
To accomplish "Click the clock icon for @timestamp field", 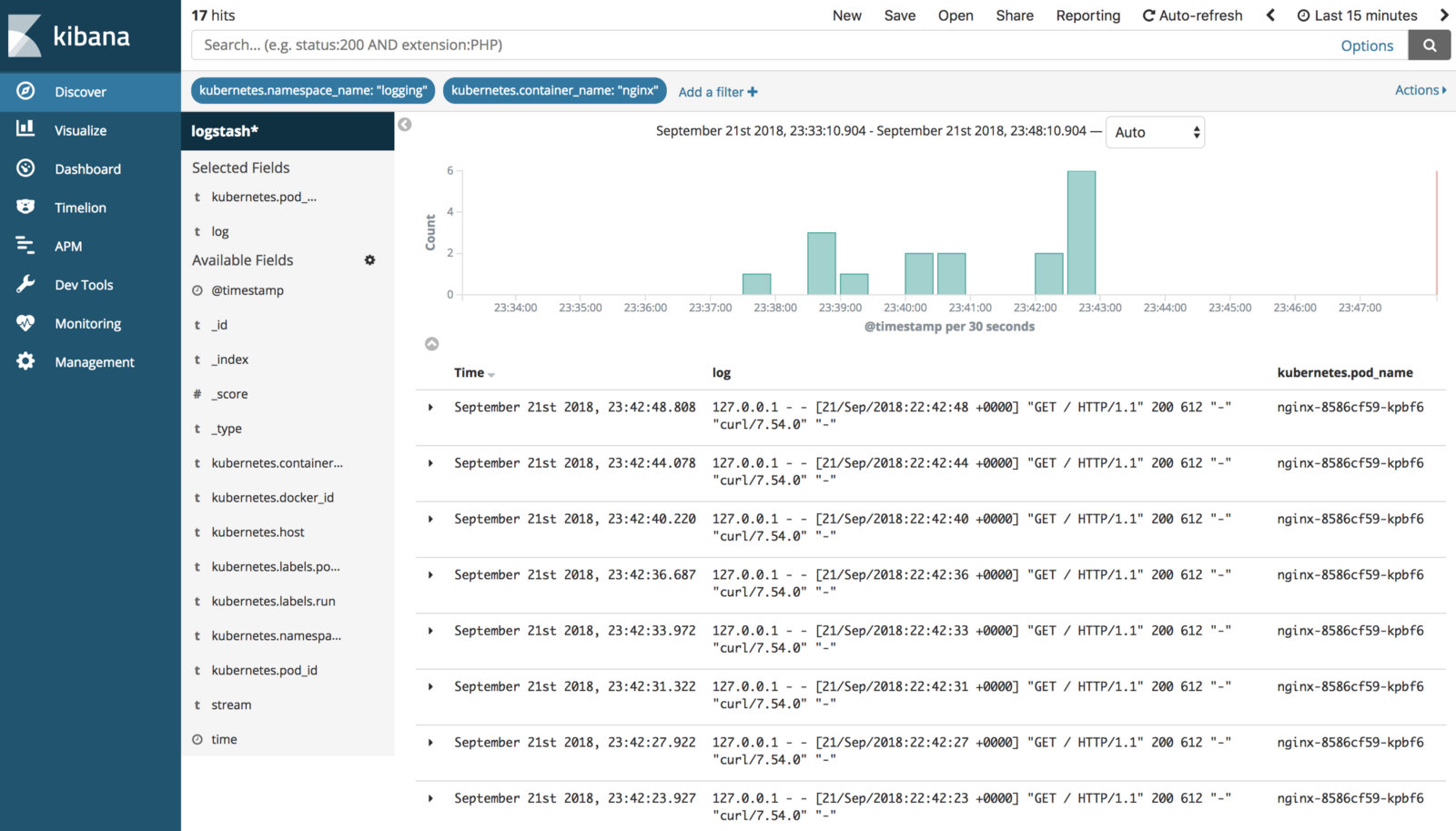I will [197, 290].
